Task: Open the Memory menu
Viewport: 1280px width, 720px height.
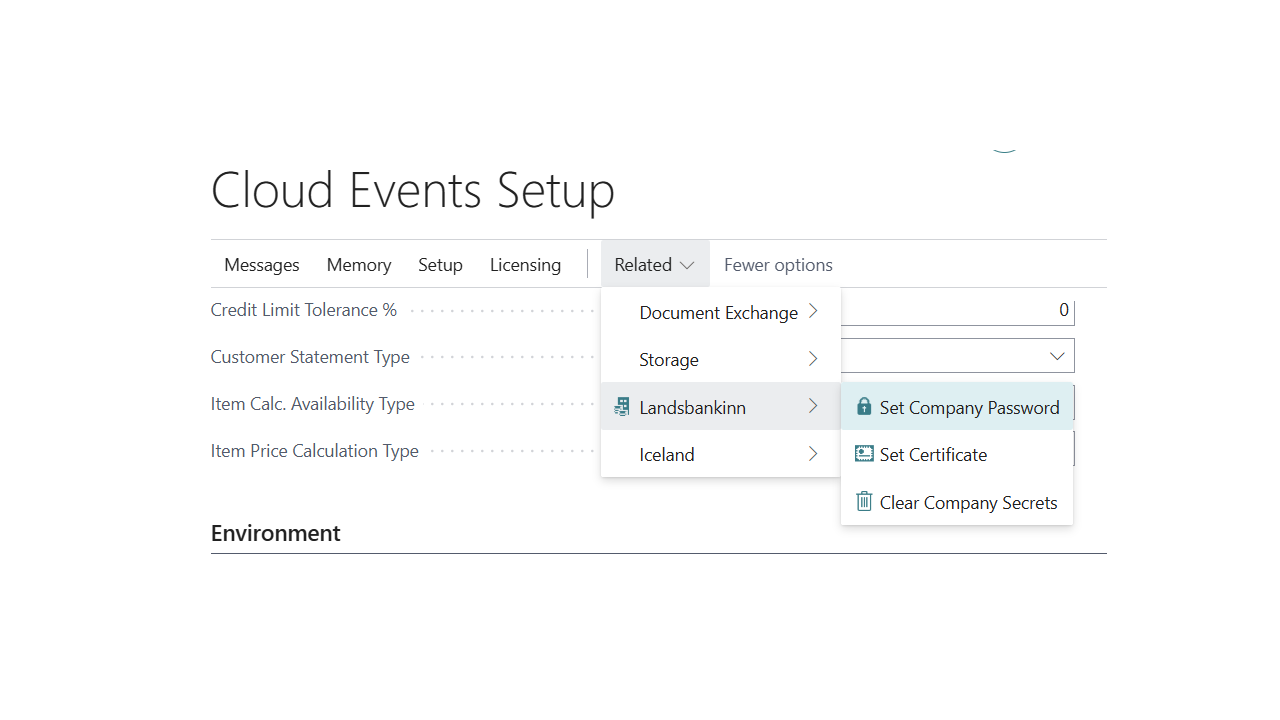Action: 359,265
